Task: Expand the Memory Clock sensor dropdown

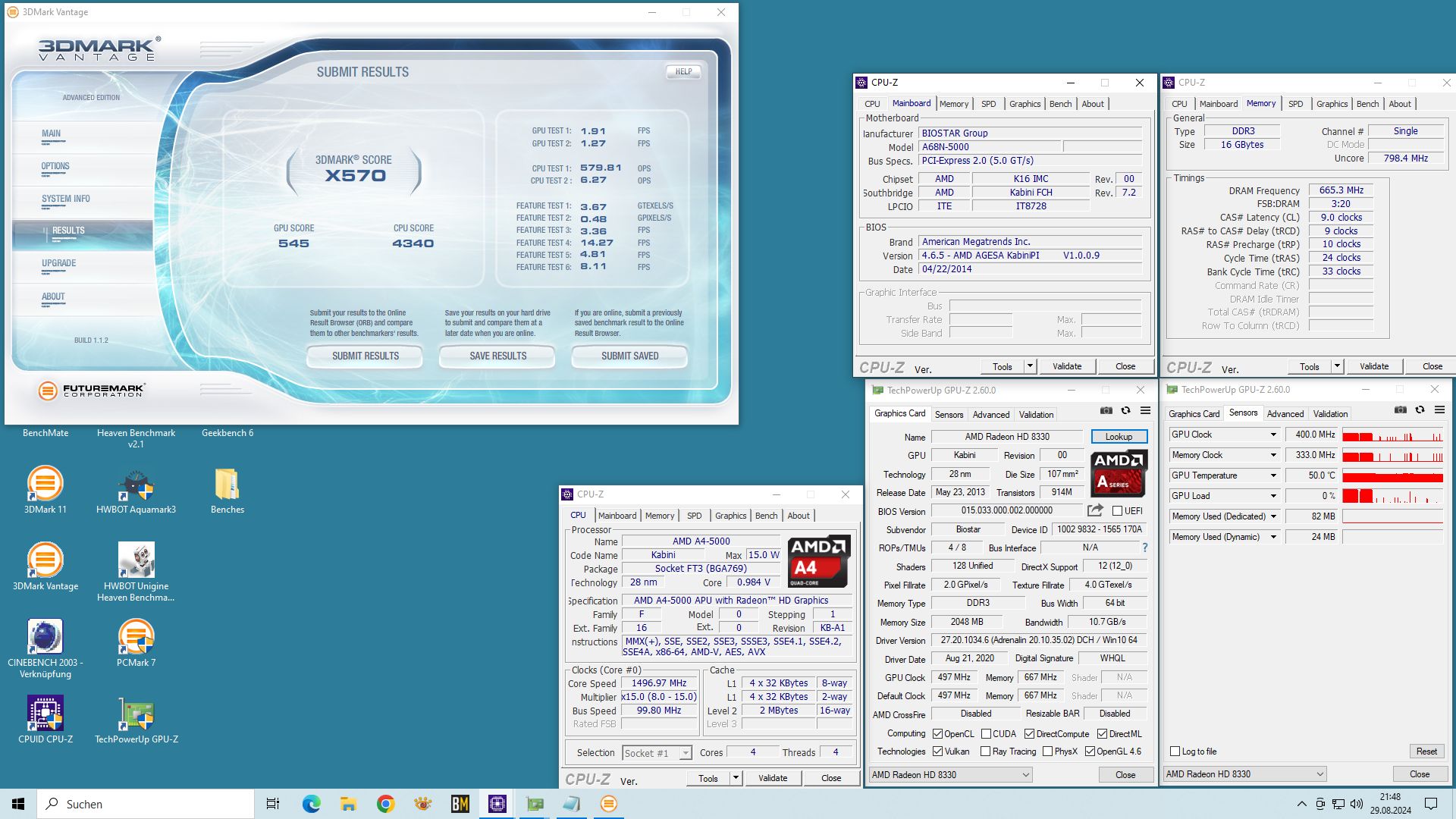Action: coord(1273,455)
